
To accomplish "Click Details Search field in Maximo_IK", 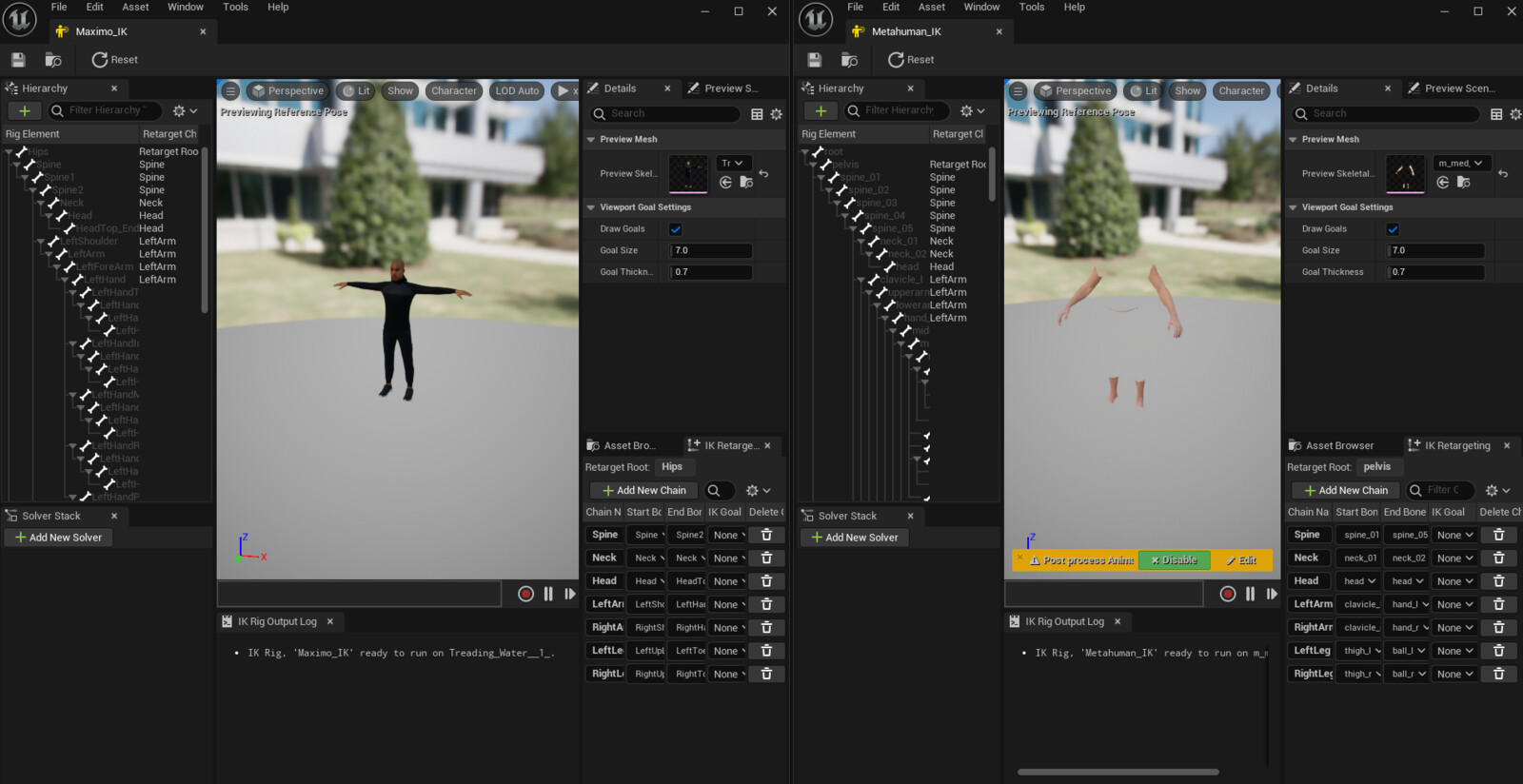I will click(x=665, y=114).
